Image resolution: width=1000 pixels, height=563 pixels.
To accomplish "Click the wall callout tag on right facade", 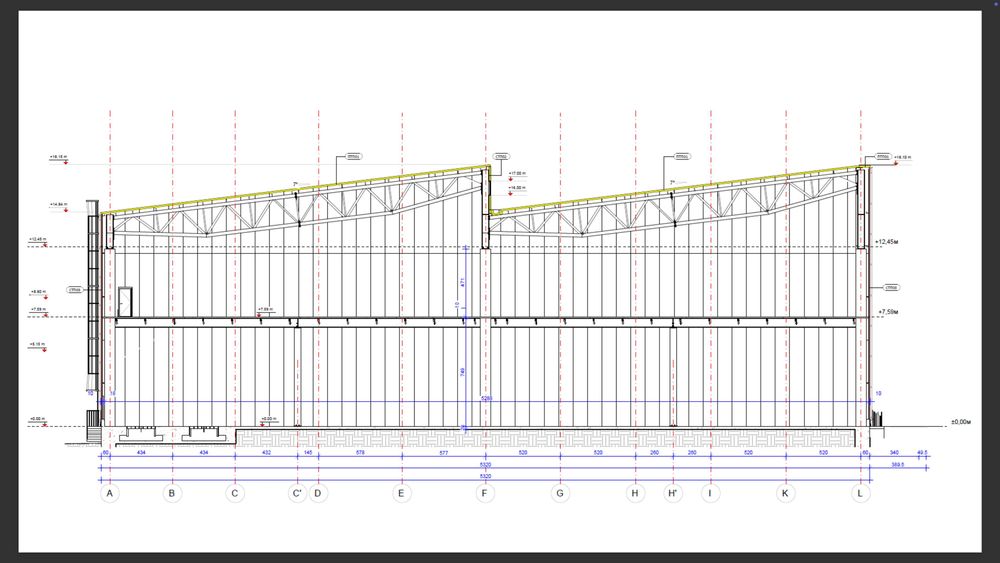I will click(x=892, y=288).
